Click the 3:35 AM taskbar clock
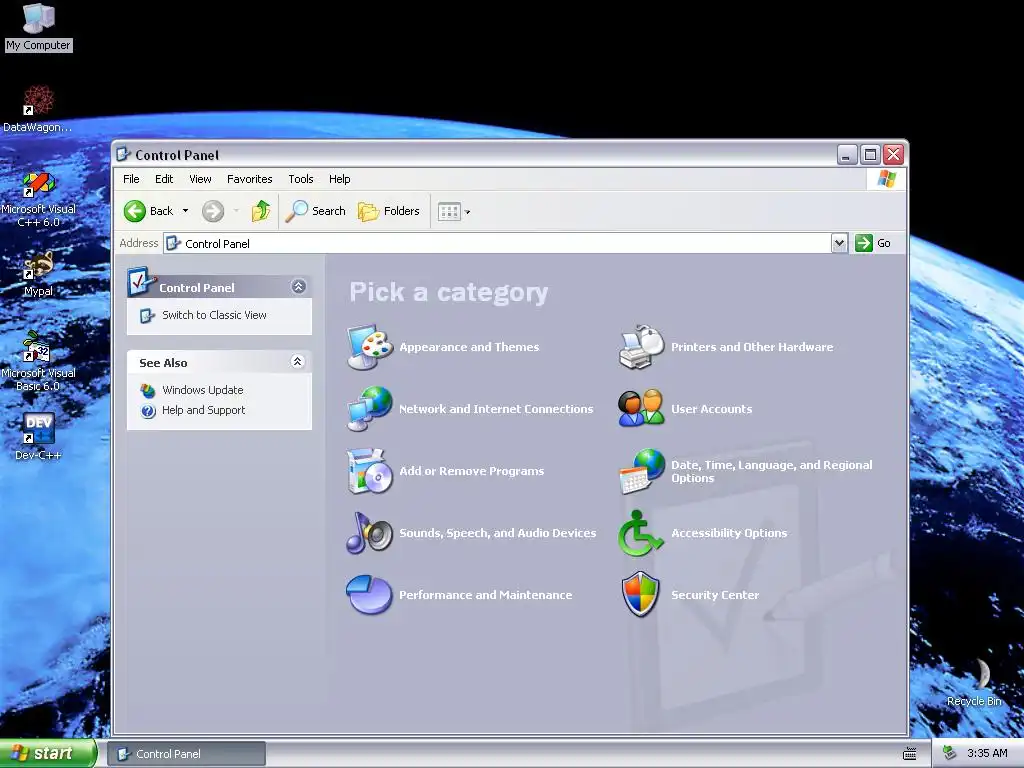Screen dimensions: 1024x768 click(987, 754)
